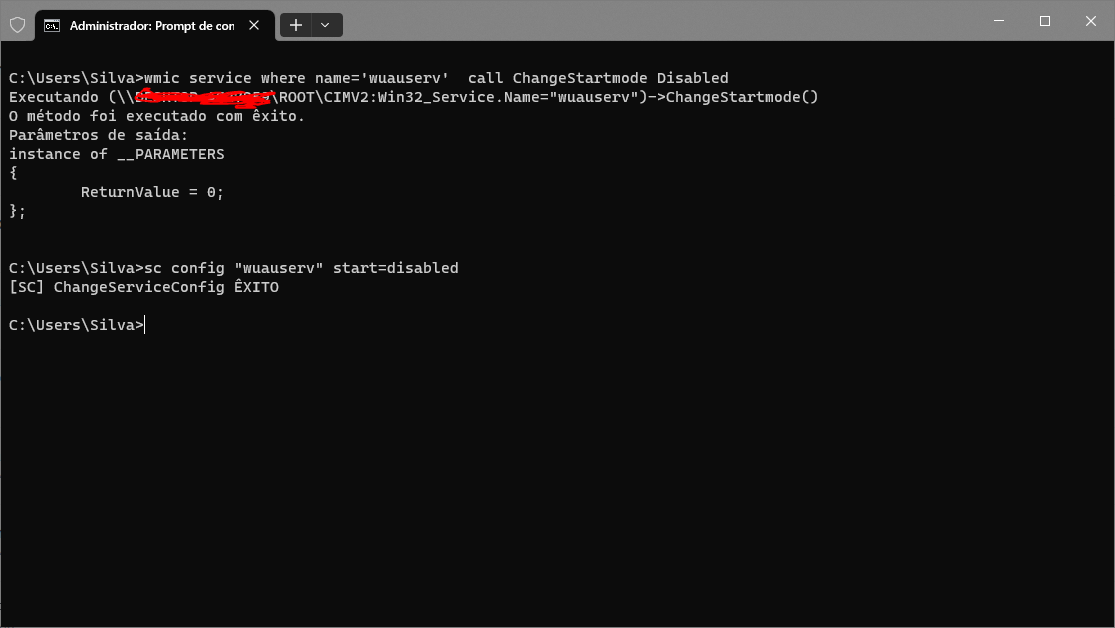Screen dimensions: 1115x628
Task: Maximize the terminal window
Action: pyautogui.click(x=1045, y=21)
